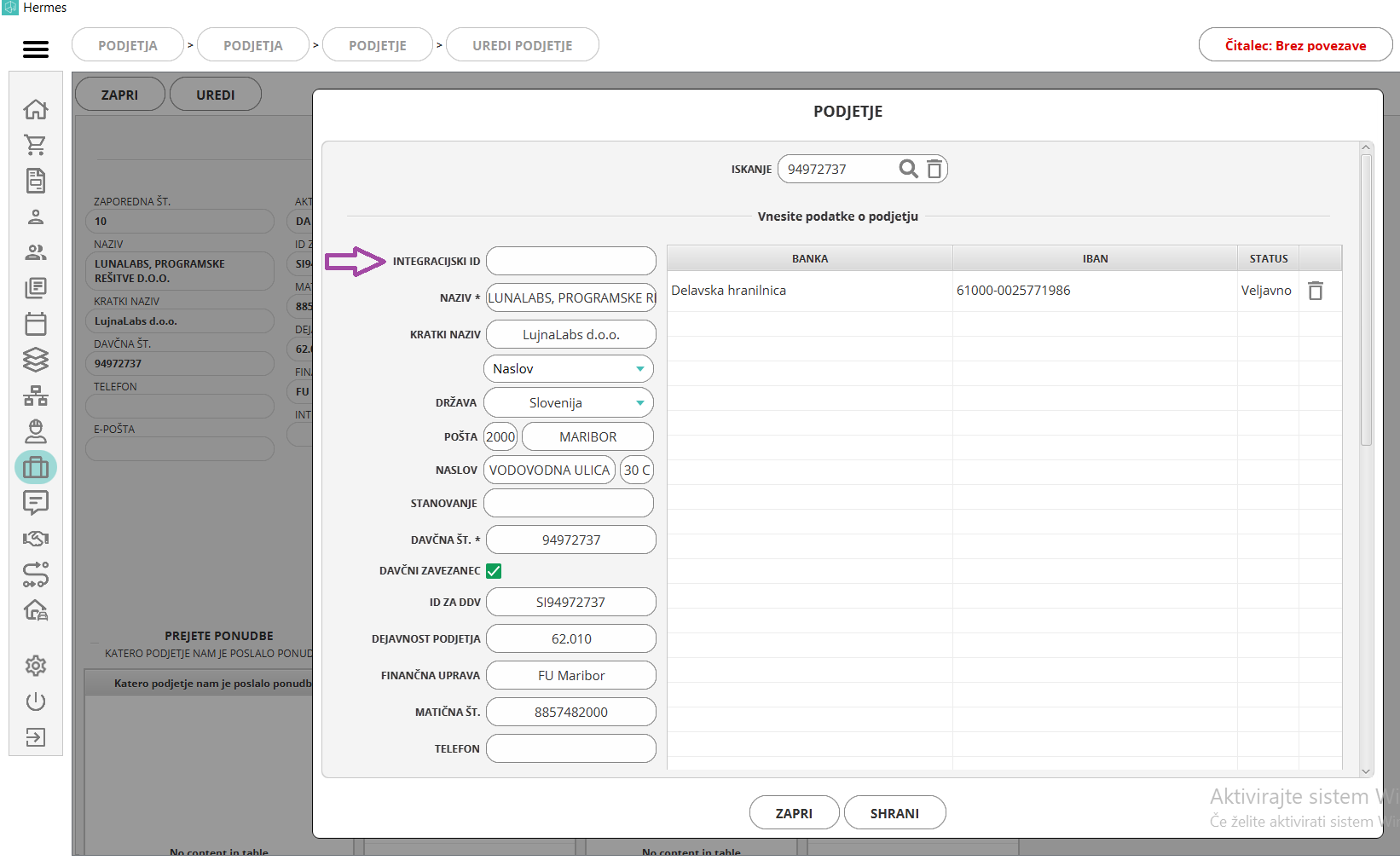Screen dimensions: 1400x866
Task: Open the route workflow sidebar icon
Action: (36, 574)
